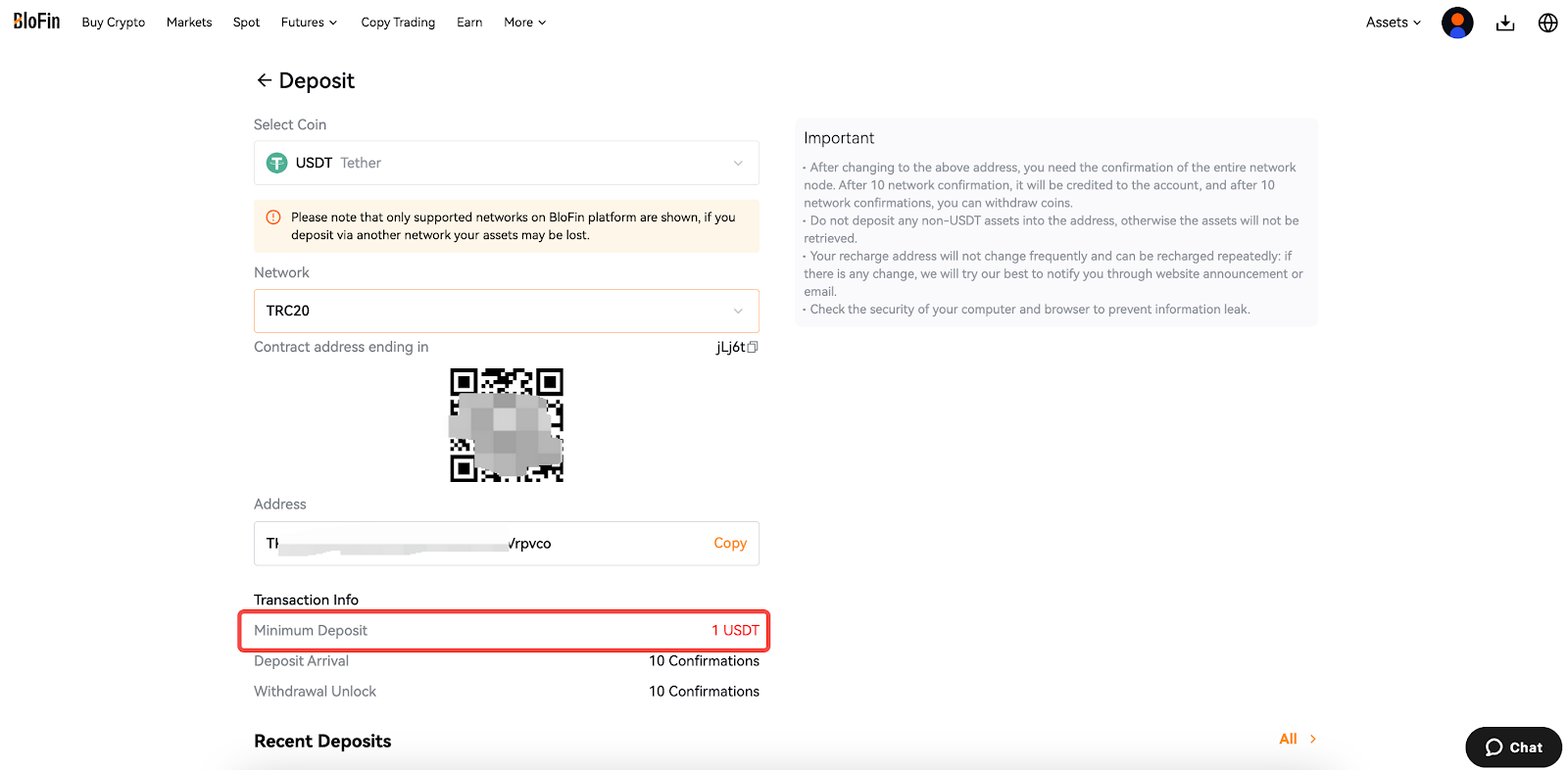Click the deposit address field
The width and height of the screenshot is (1568, 770).
pyautogui.click(x=507, y=544)
